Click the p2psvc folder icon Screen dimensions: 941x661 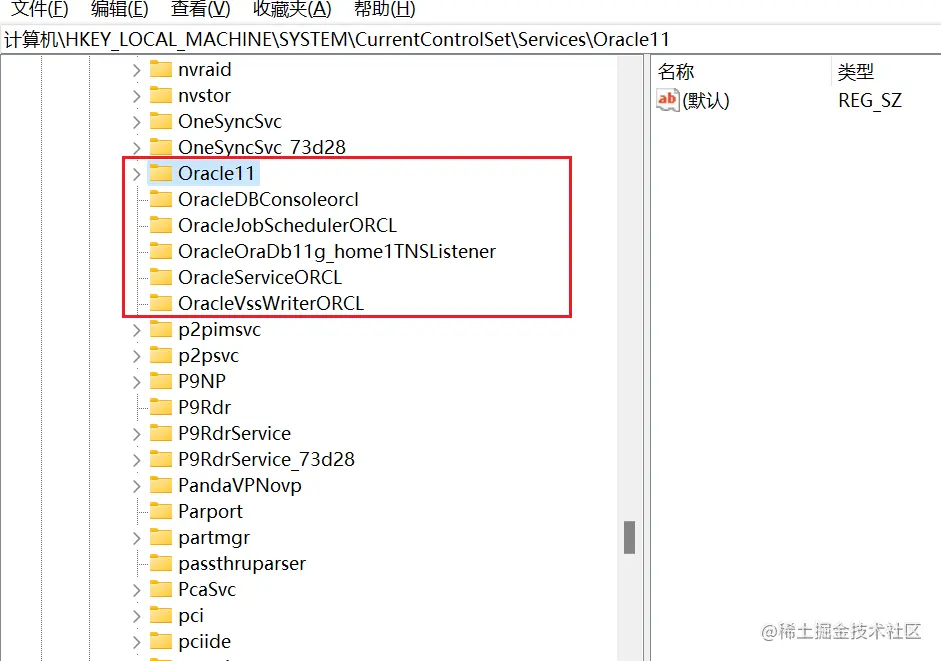pos(160,355)
